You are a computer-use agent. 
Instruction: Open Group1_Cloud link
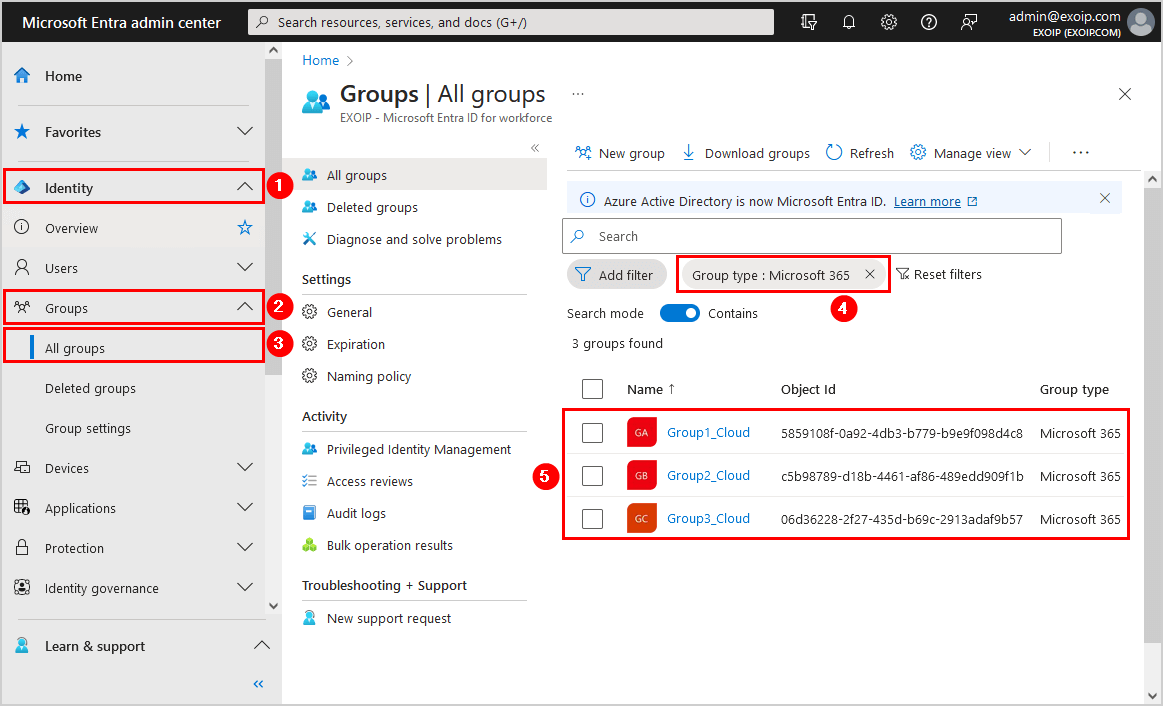coord(708,432)
